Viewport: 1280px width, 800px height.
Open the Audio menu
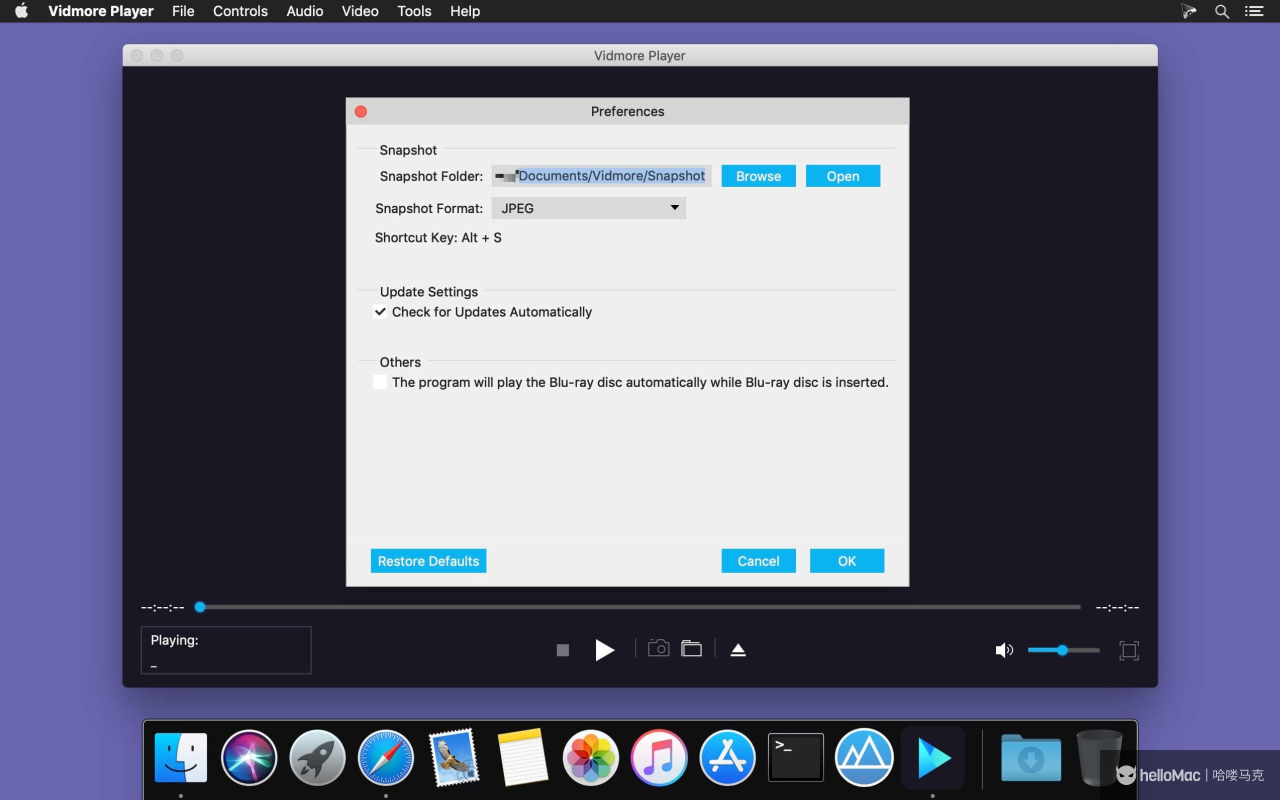[x=305, y=11]
